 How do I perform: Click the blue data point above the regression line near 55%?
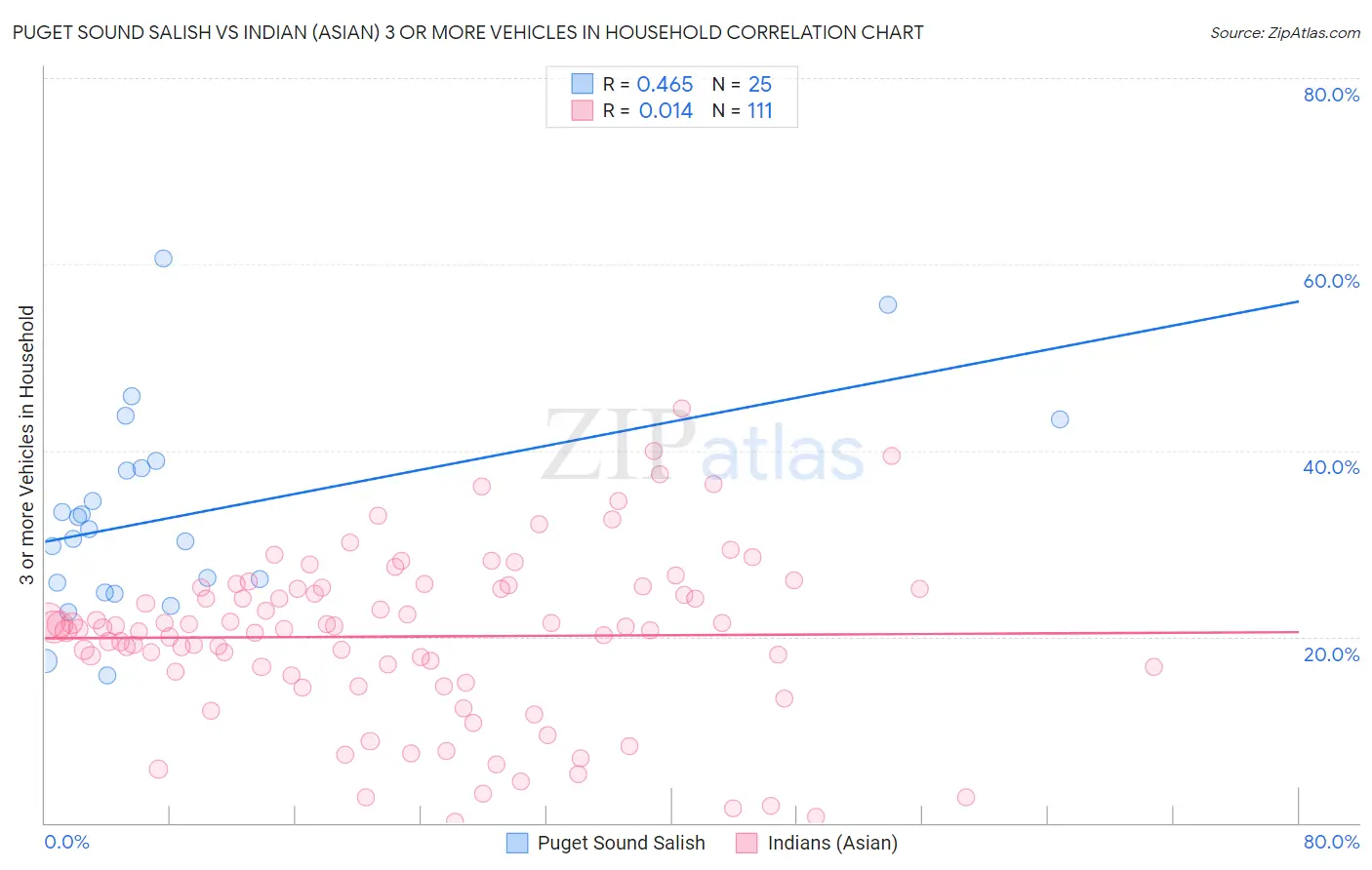point(887,304)
